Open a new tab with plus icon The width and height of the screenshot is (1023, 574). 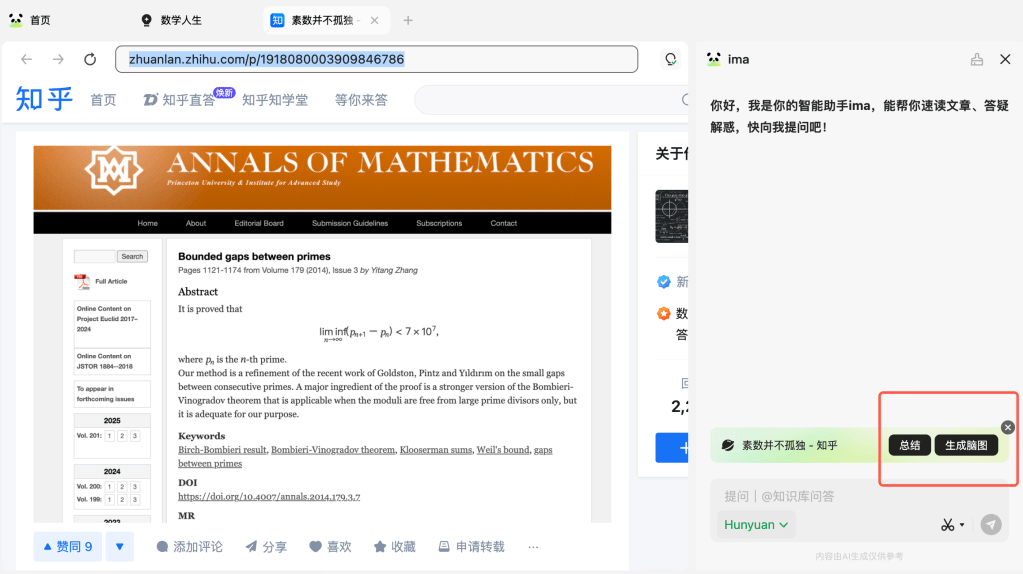[408, 20]
